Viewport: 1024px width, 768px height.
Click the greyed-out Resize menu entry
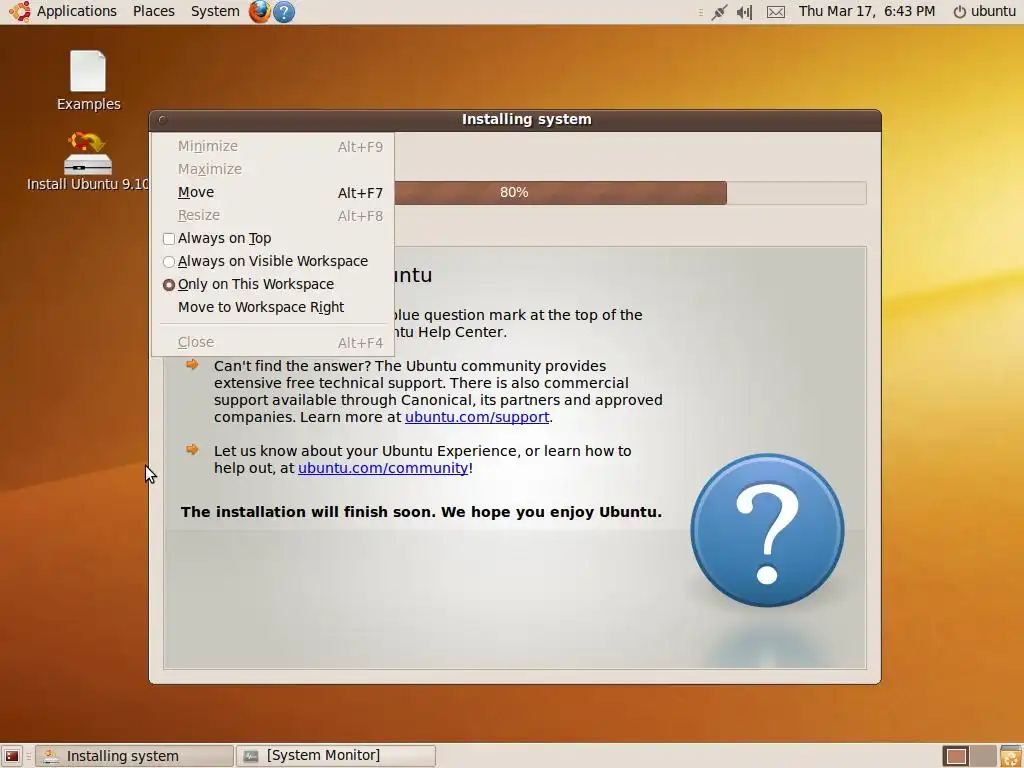272,216
